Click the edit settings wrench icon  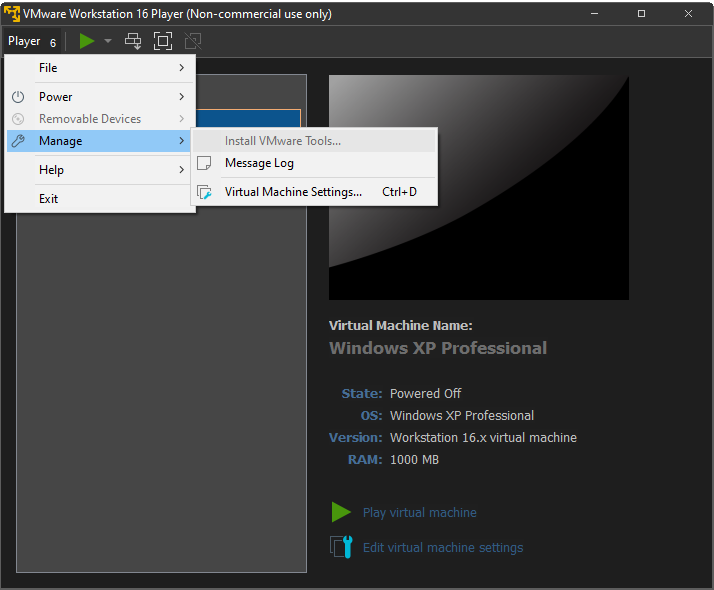coord(342,547)
